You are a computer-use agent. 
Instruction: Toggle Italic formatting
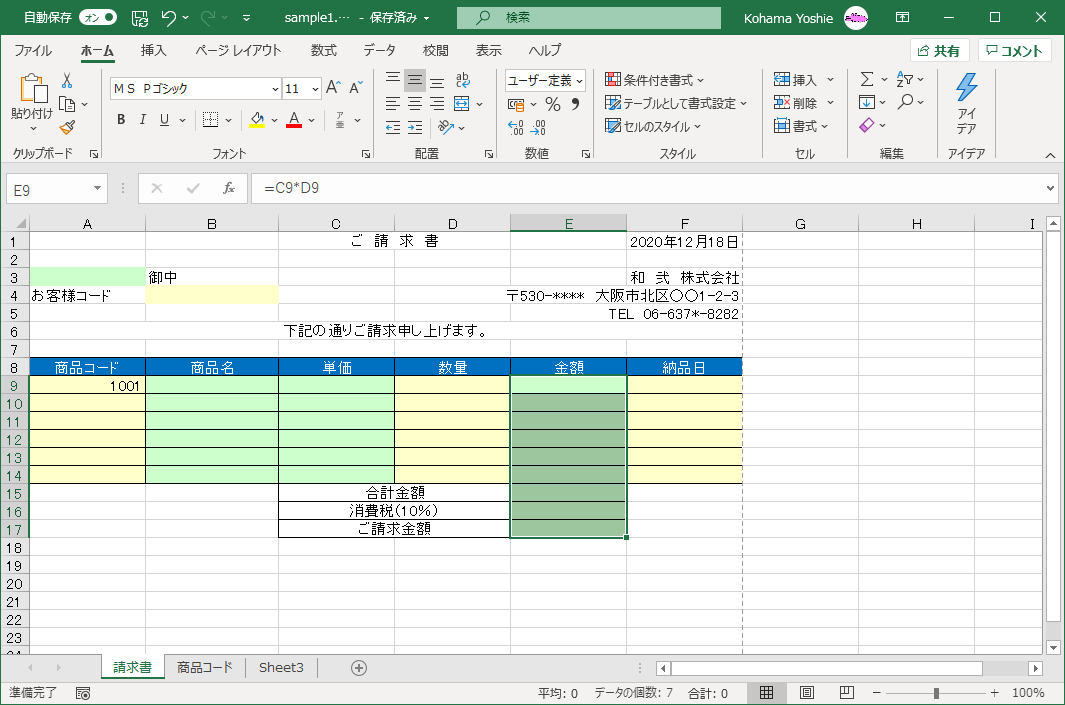(143, 120)
